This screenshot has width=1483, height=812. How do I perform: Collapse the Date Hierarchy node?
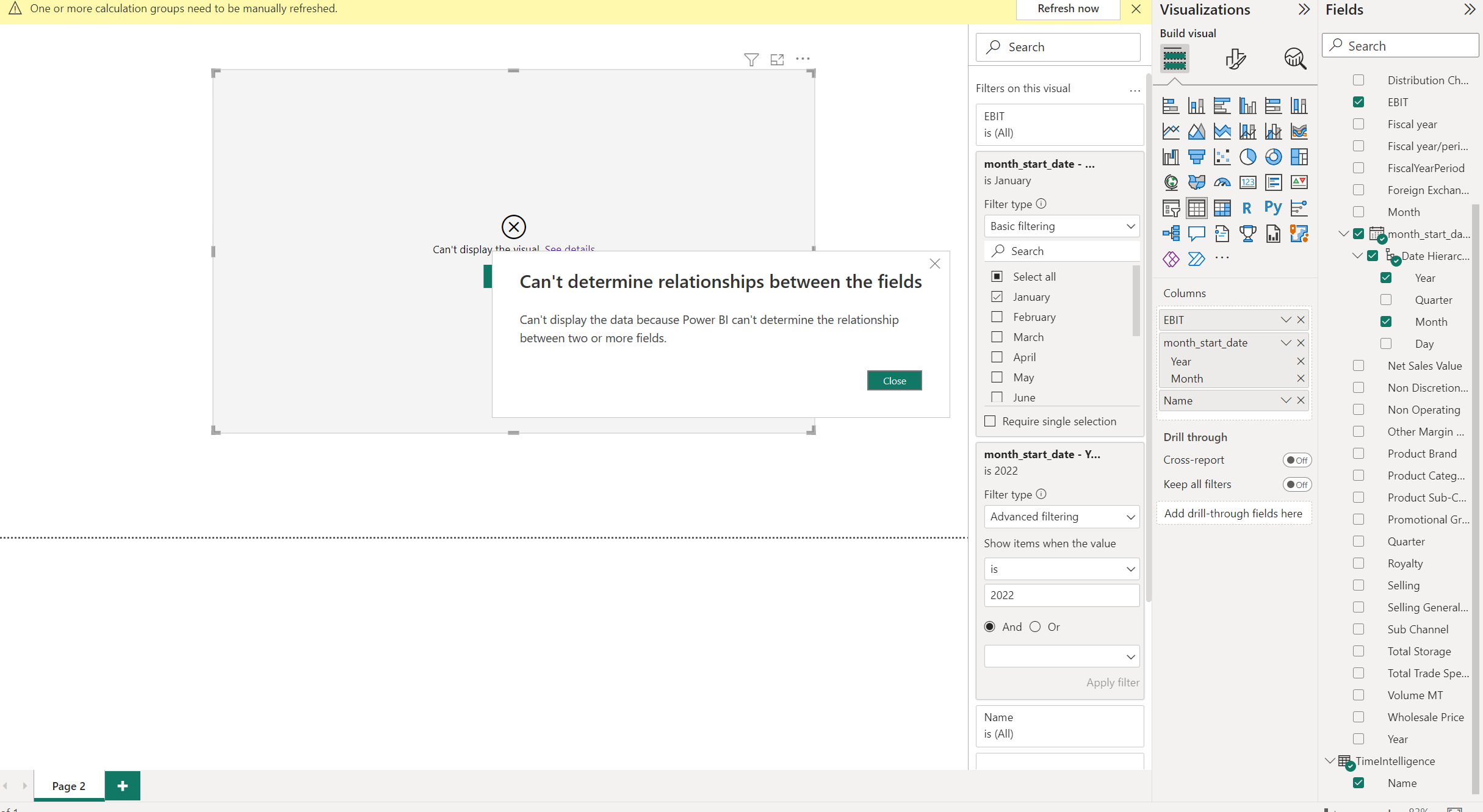pyautogui.click(x=1357, y=256)
